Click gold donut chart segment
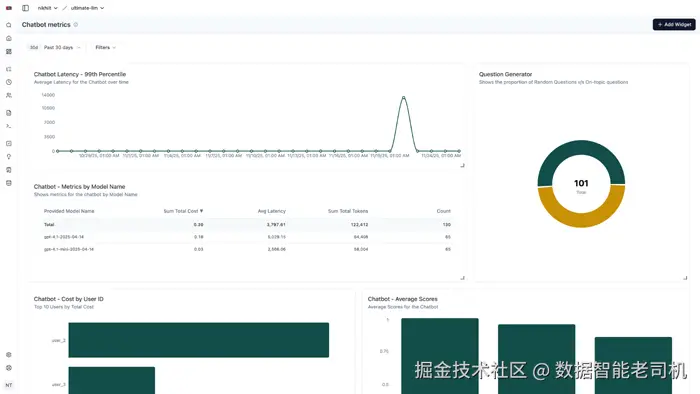This screenshot has width=700, height=394. (x=581, y=219)
